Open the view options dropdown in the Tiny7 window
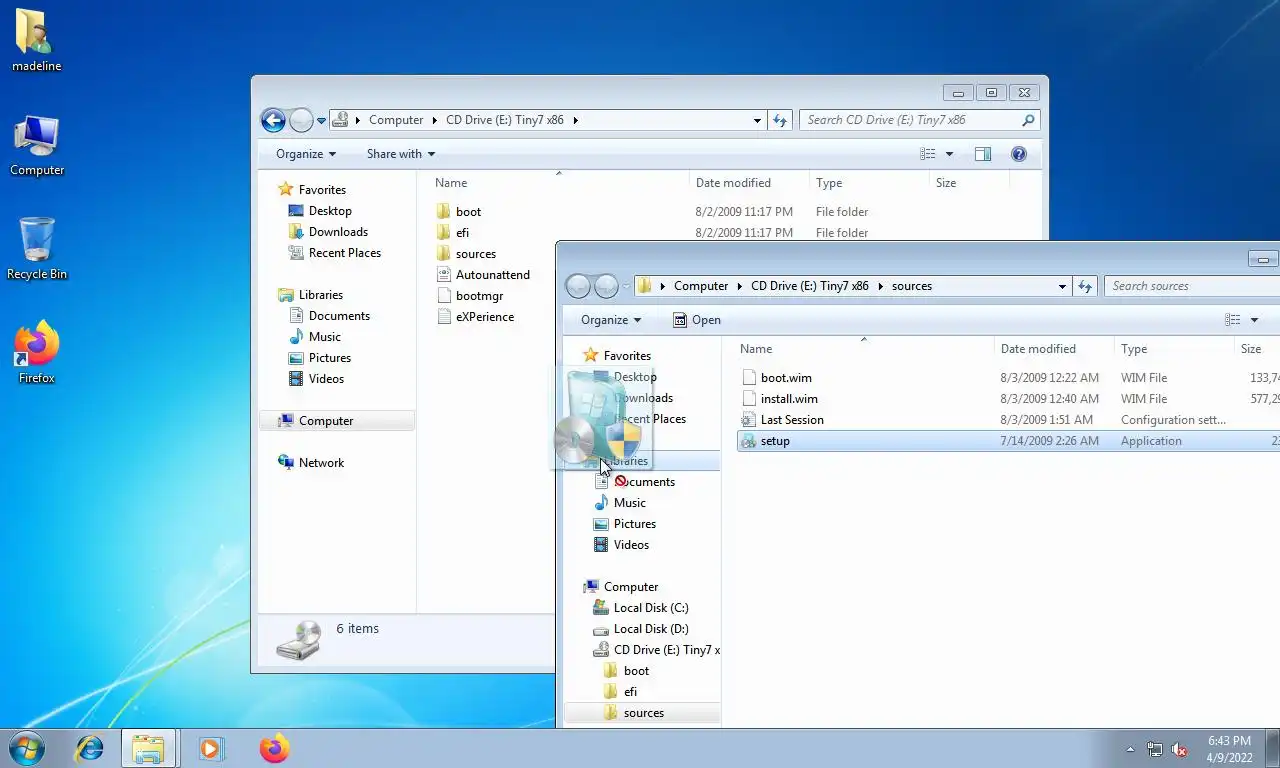 click(949, 154)
